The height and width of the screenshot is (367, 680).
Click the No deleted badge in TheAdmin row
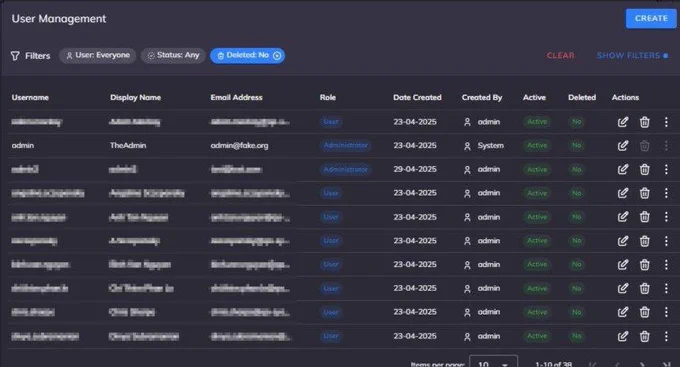(x=576, y=145)
